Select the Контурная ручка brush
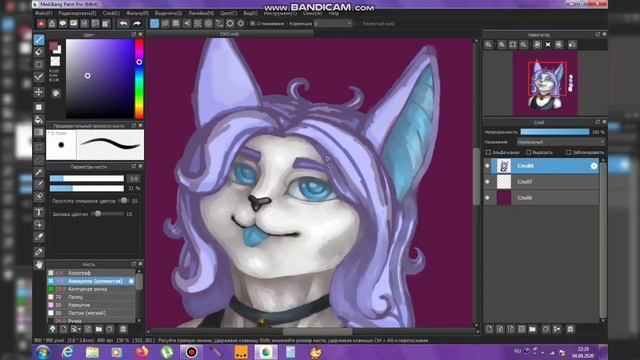Viewport: 640px width, 360px height. (91, 289)
